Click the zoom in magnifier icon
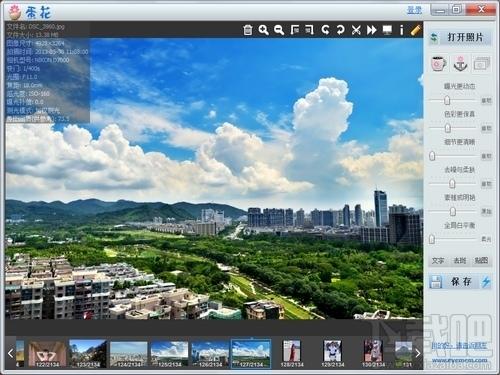The height and width of the screenshot is (375, 500). [263, 30]
